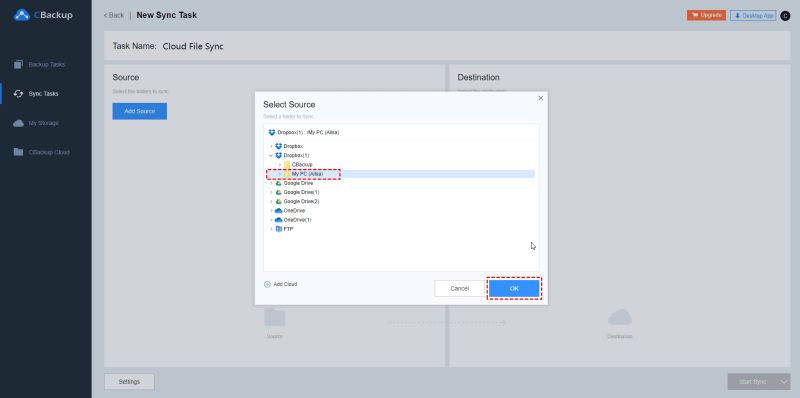Click the OneDrive(1) cloud icon

point(279,220)
